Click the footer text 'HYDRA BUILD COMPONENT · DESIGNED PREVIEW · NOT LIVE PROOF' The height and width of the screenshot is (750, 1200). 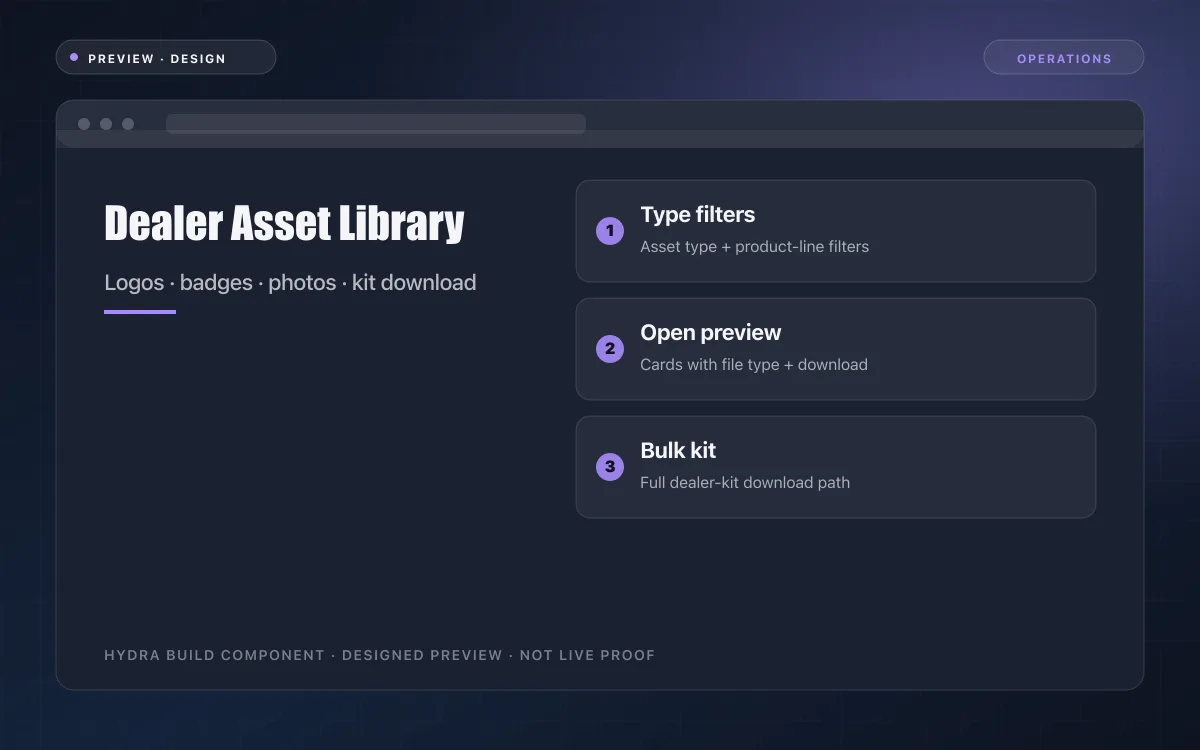[380, 656]
